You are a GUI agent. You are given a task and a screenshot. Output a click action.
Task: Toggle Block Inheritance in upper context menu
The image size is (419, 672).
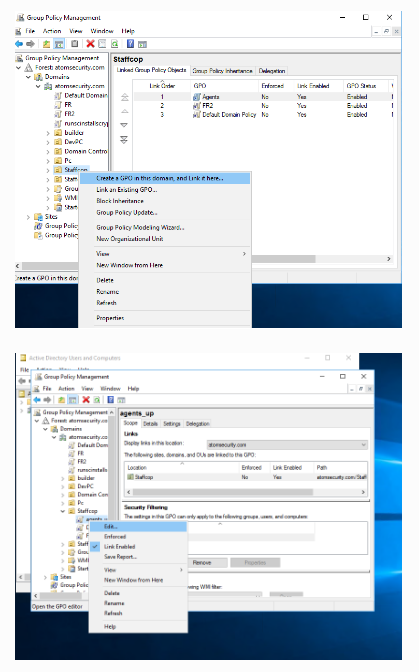(x=120, y=201)
